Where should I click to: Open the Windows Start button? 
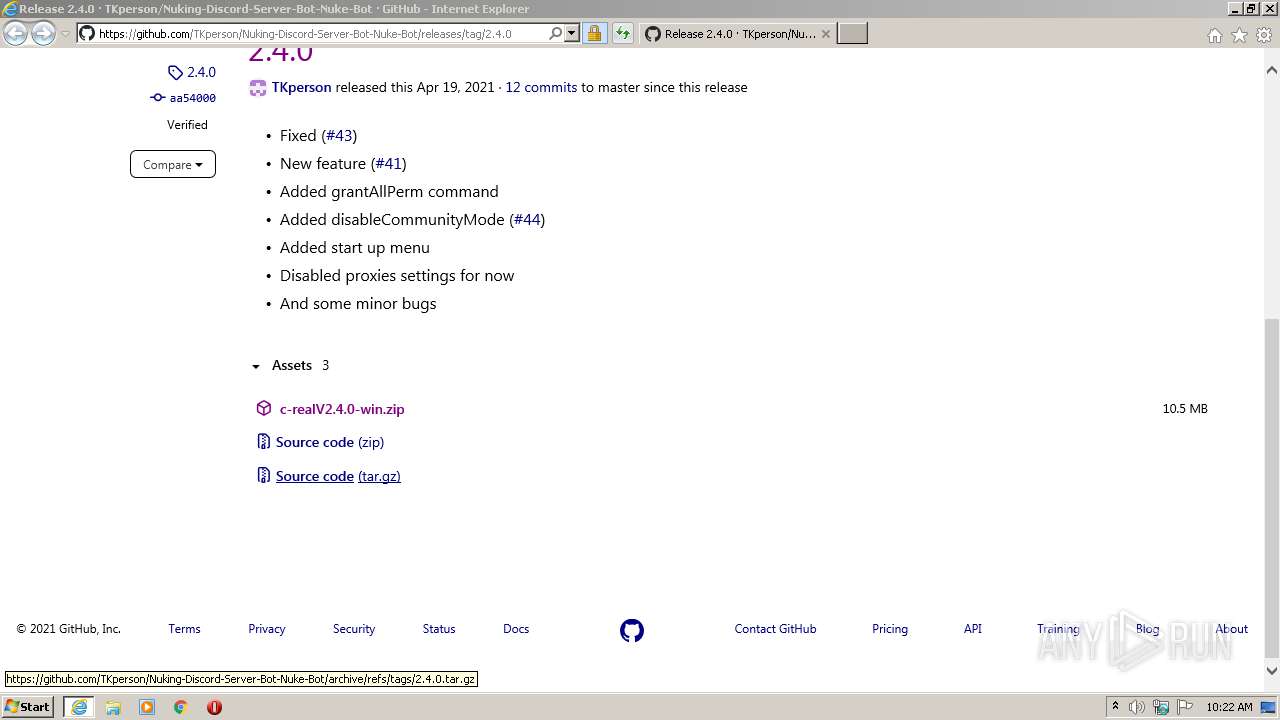27,707
